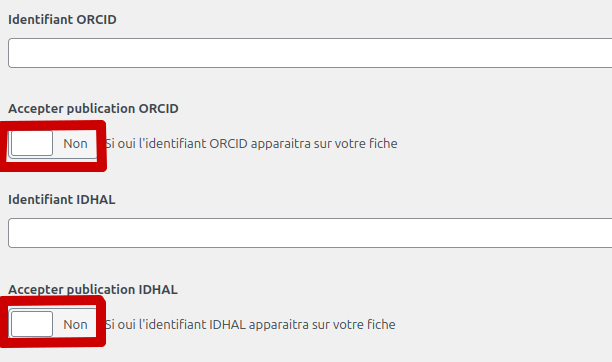Click the "Non" text on the IDHAL switch
Screen dimensions: 612x362
(75, 325)
